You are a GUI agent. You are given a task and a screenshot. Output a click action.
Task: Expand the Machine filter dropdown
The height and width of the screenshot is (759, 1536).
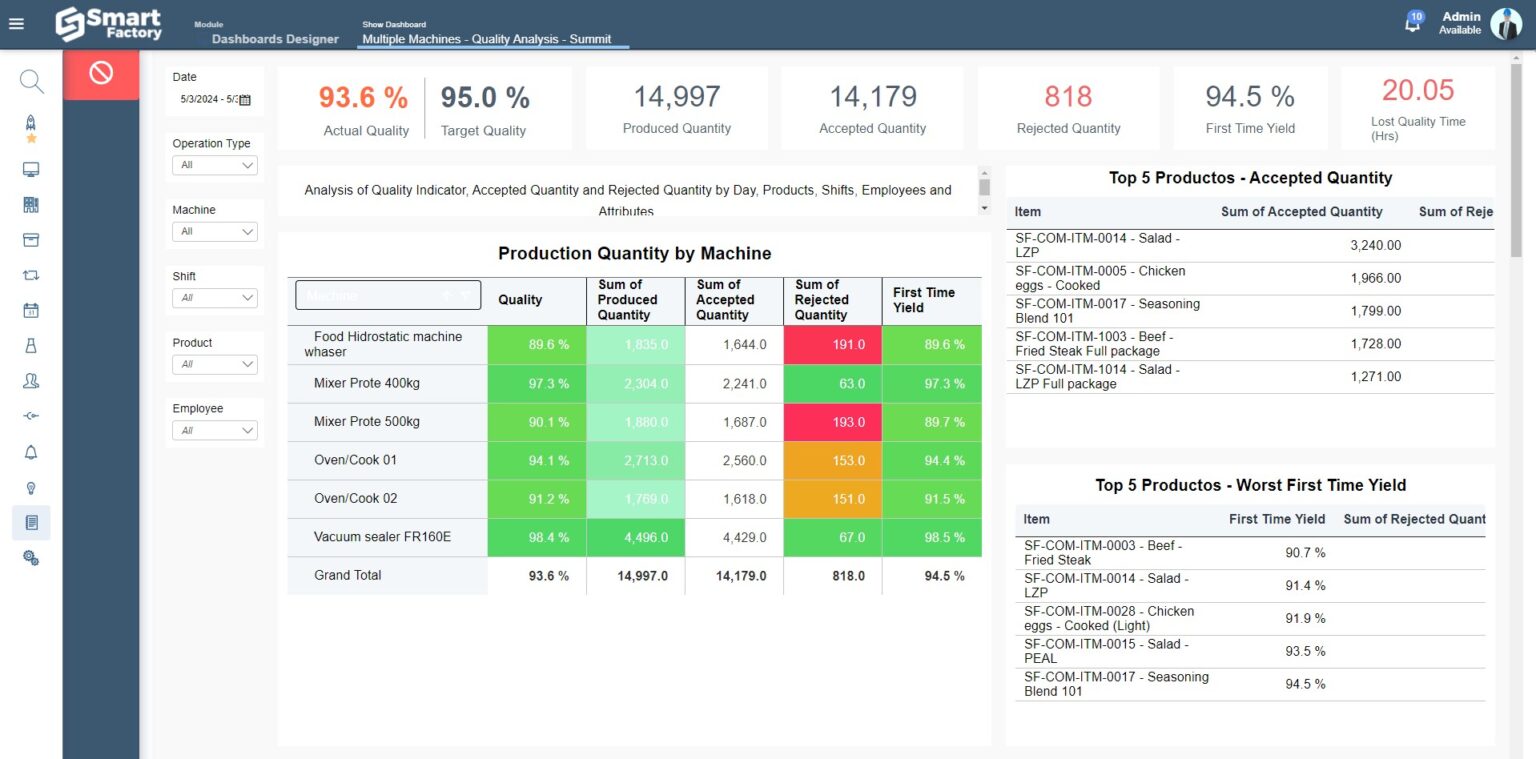pos(214,231)
